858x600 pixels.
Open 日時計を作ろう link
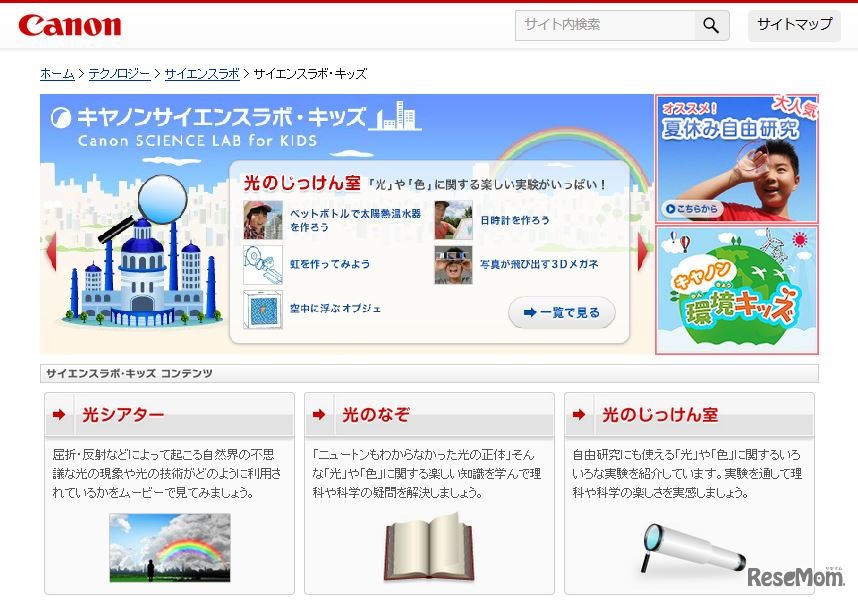(x=514, y=220)
